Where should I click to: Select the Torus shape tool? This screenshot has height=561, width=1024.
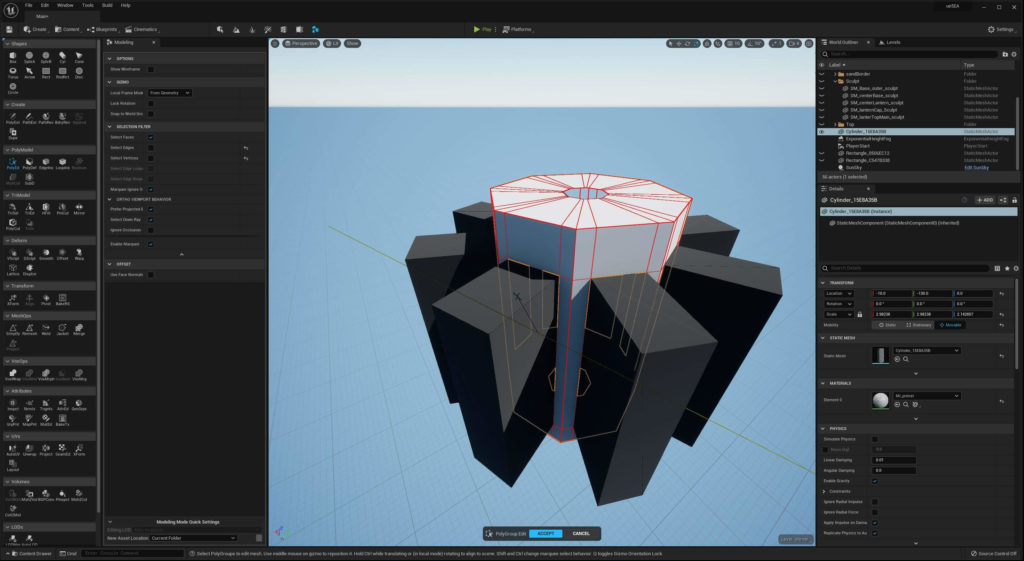(x=12, y=72)
